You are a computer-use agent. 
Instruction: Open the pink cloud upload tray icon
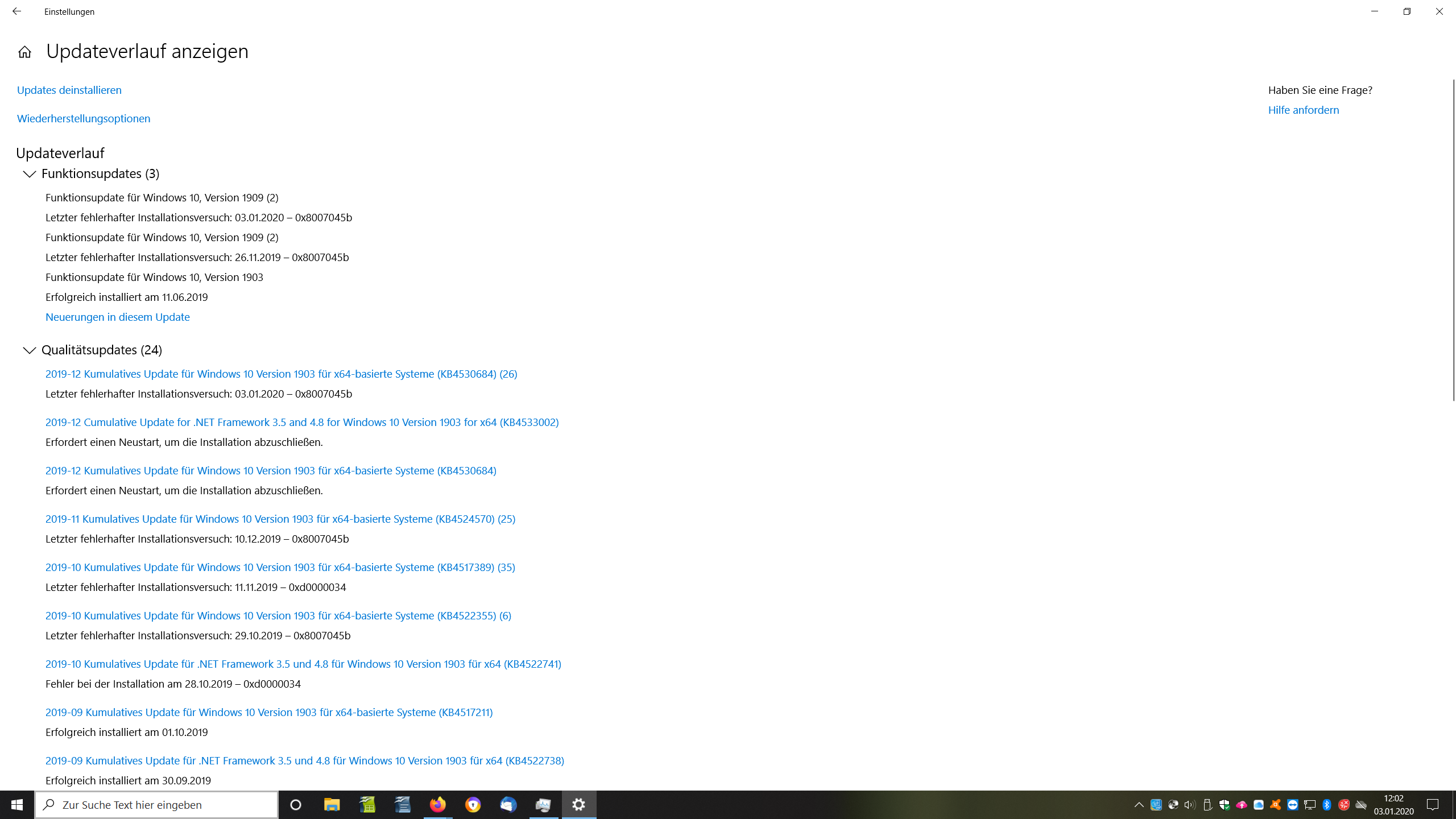(x=1241, y=804)
